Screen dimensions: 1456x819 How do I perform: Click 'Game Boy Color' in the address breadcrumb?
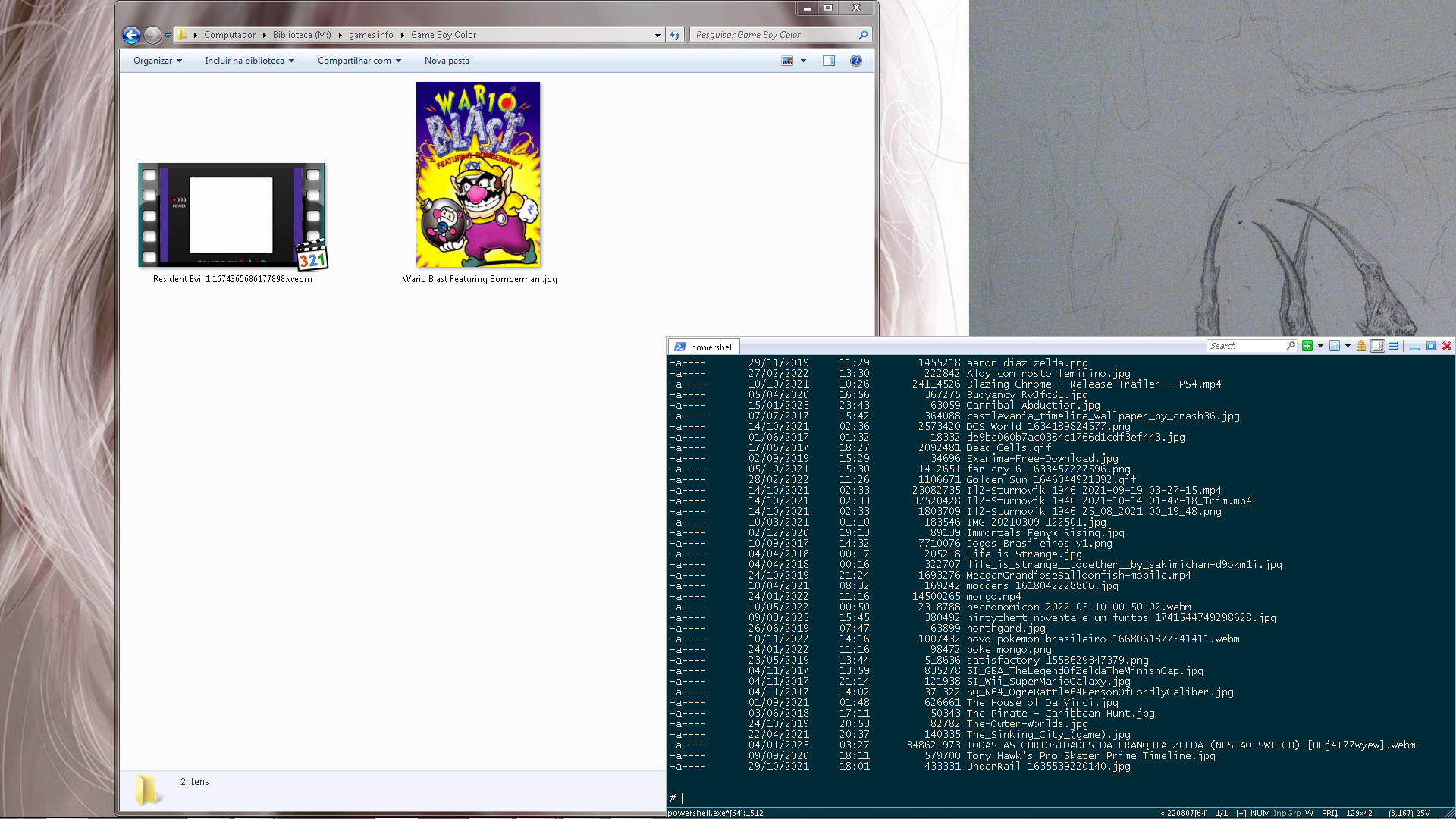tap(444, 35)
